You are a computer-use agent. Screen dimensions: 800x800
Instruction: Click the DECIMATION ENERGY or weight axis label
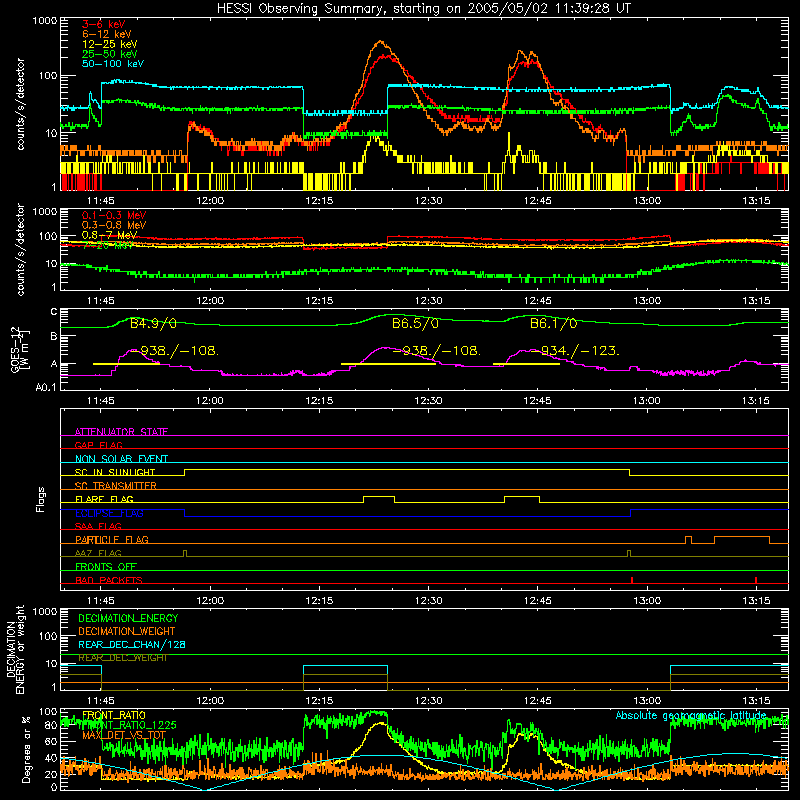point(15,649)
